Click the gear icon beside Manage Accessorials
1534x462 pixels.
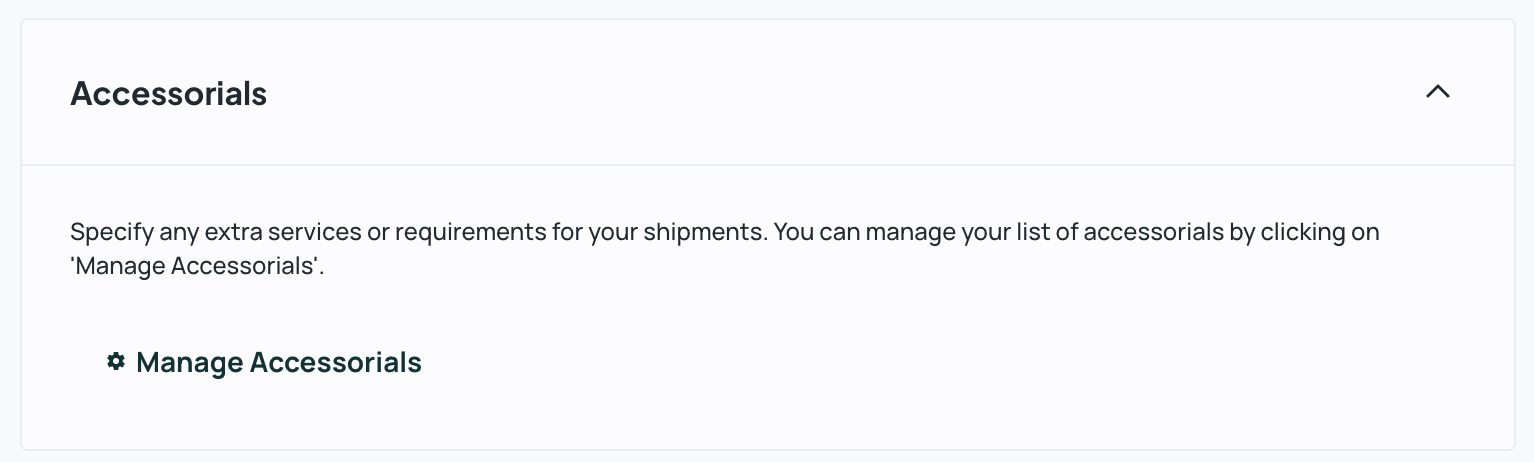116,361
